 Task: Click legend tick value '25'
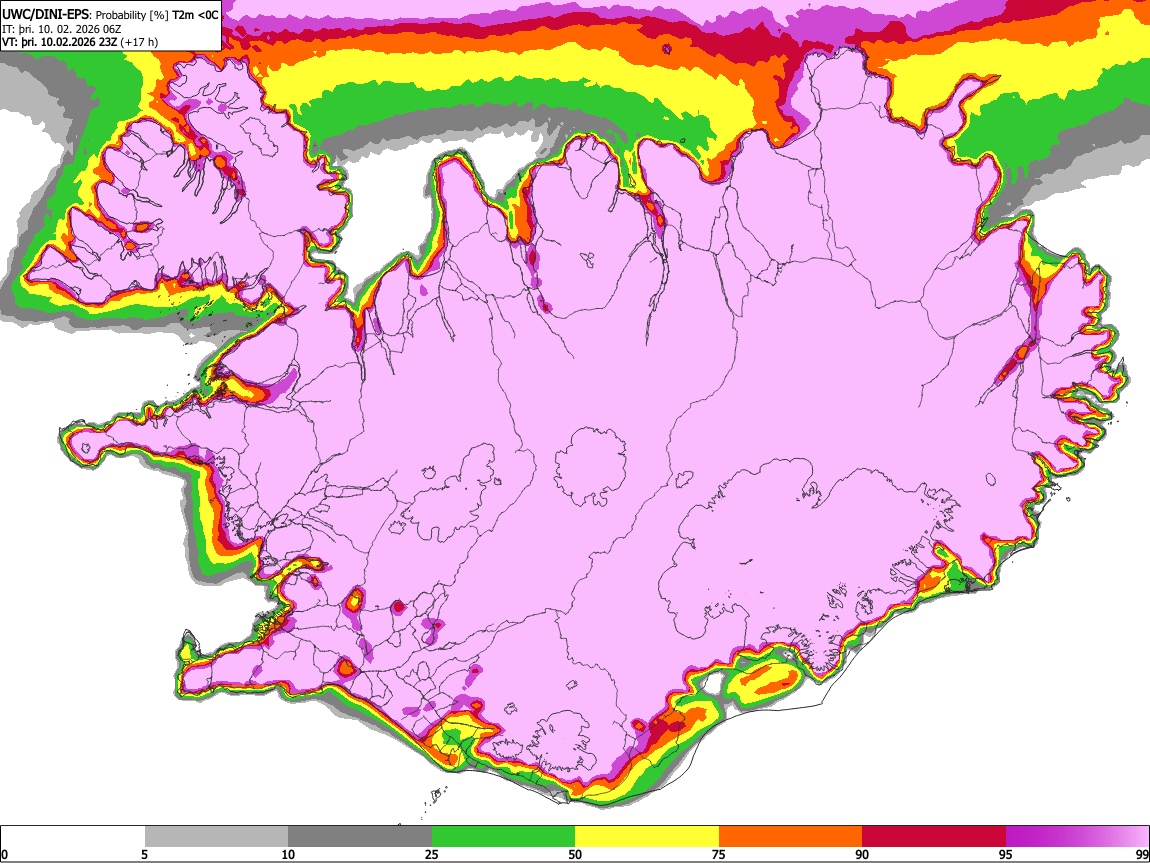tap(432, 854)
